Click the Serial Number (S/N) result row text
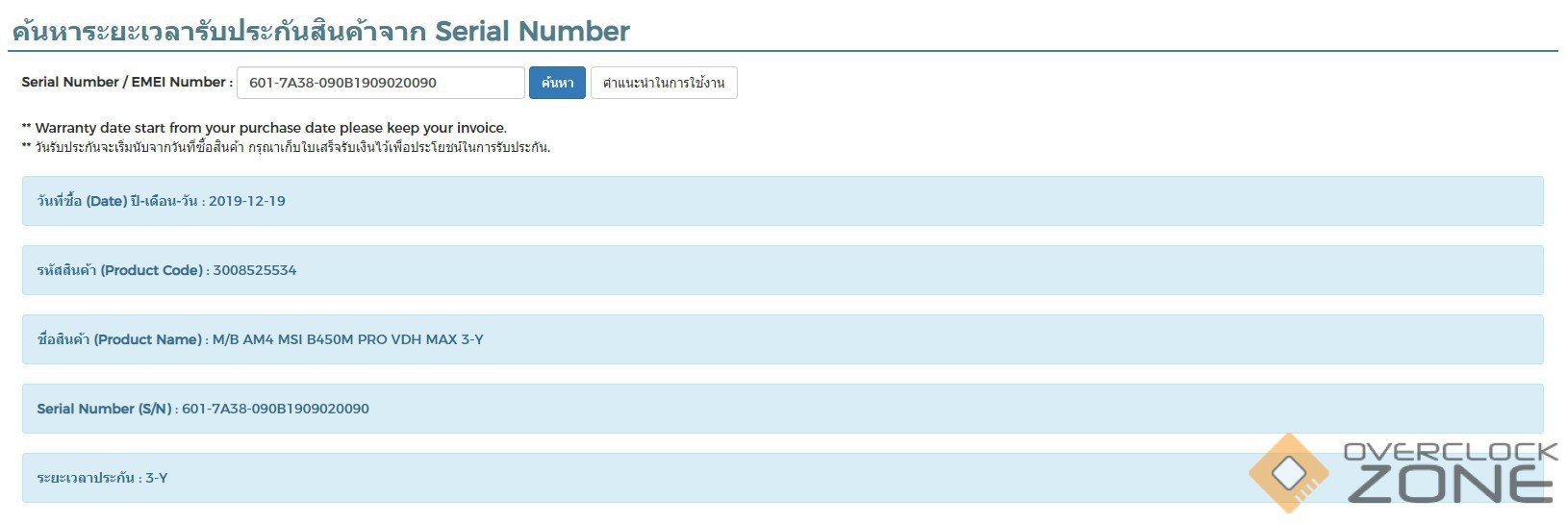1568x523 pixels. point(203,409)
